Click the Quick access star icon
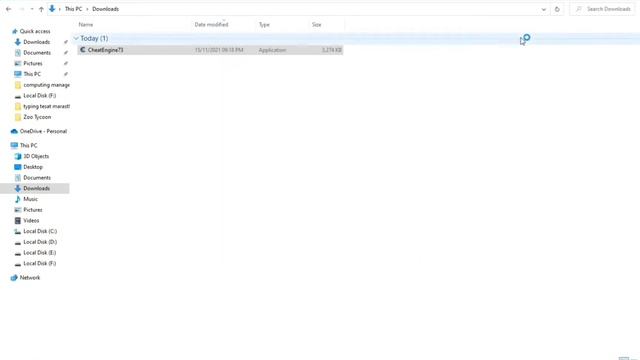The height and width of the screenshot is (360, 640). tap(14, 31)
